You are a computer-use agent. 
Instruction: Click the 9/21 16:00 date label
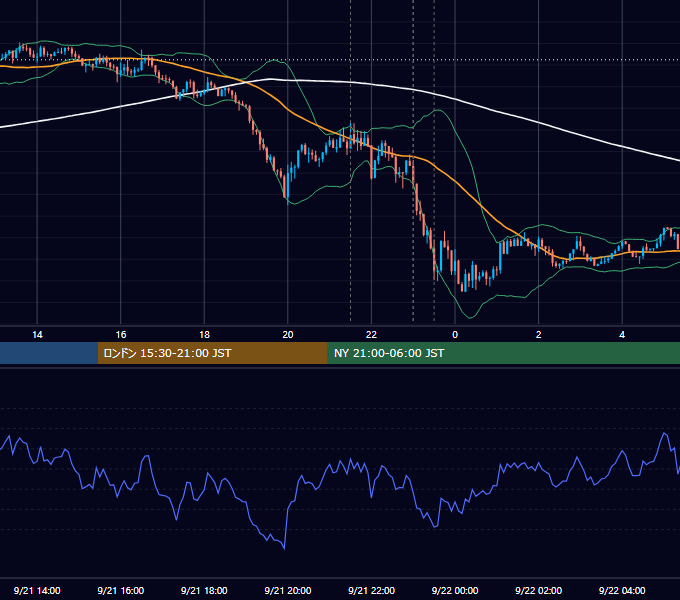[x=121, y=590]
